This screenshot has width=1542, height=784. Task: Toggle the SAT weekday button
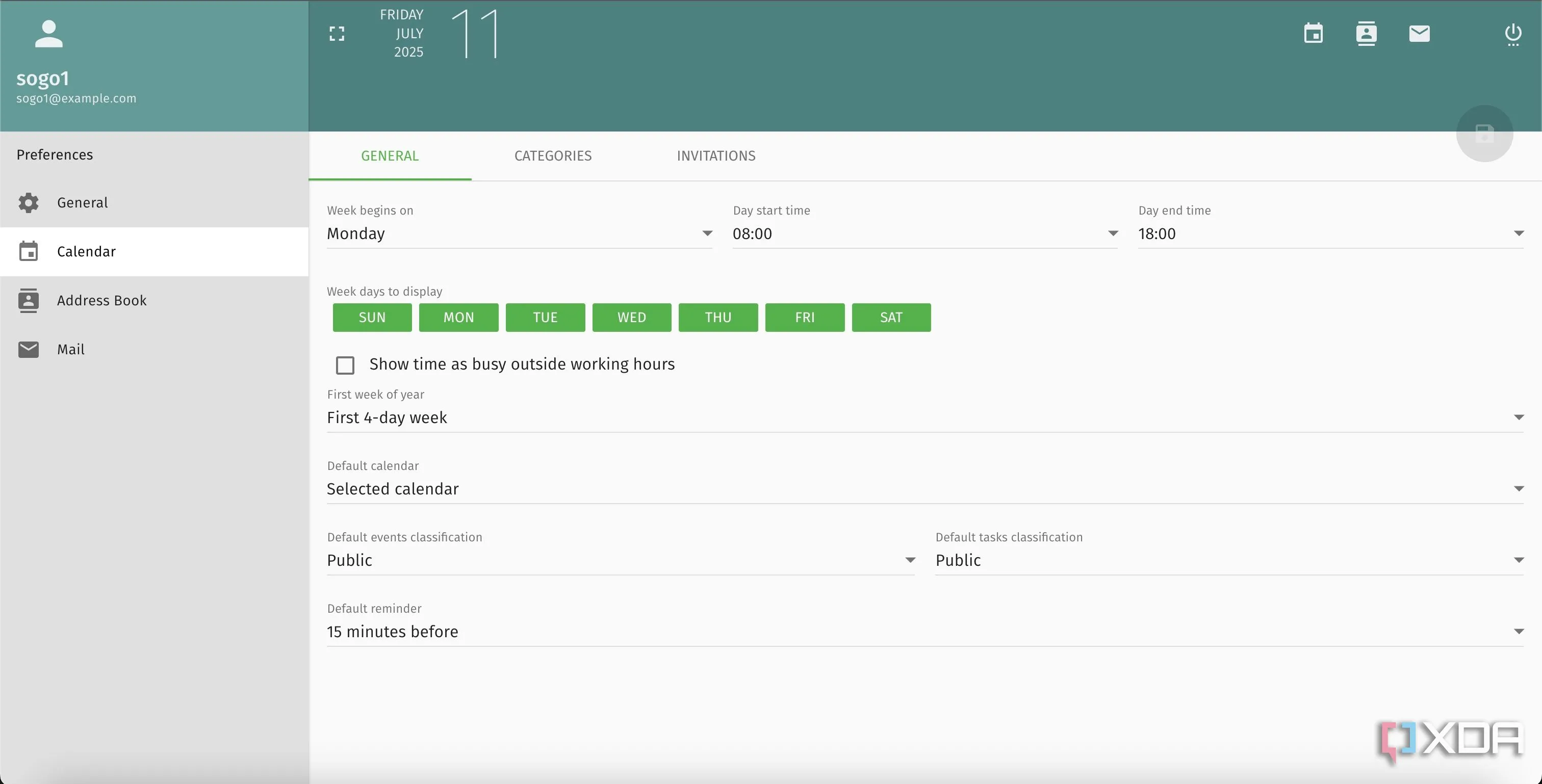891,317
